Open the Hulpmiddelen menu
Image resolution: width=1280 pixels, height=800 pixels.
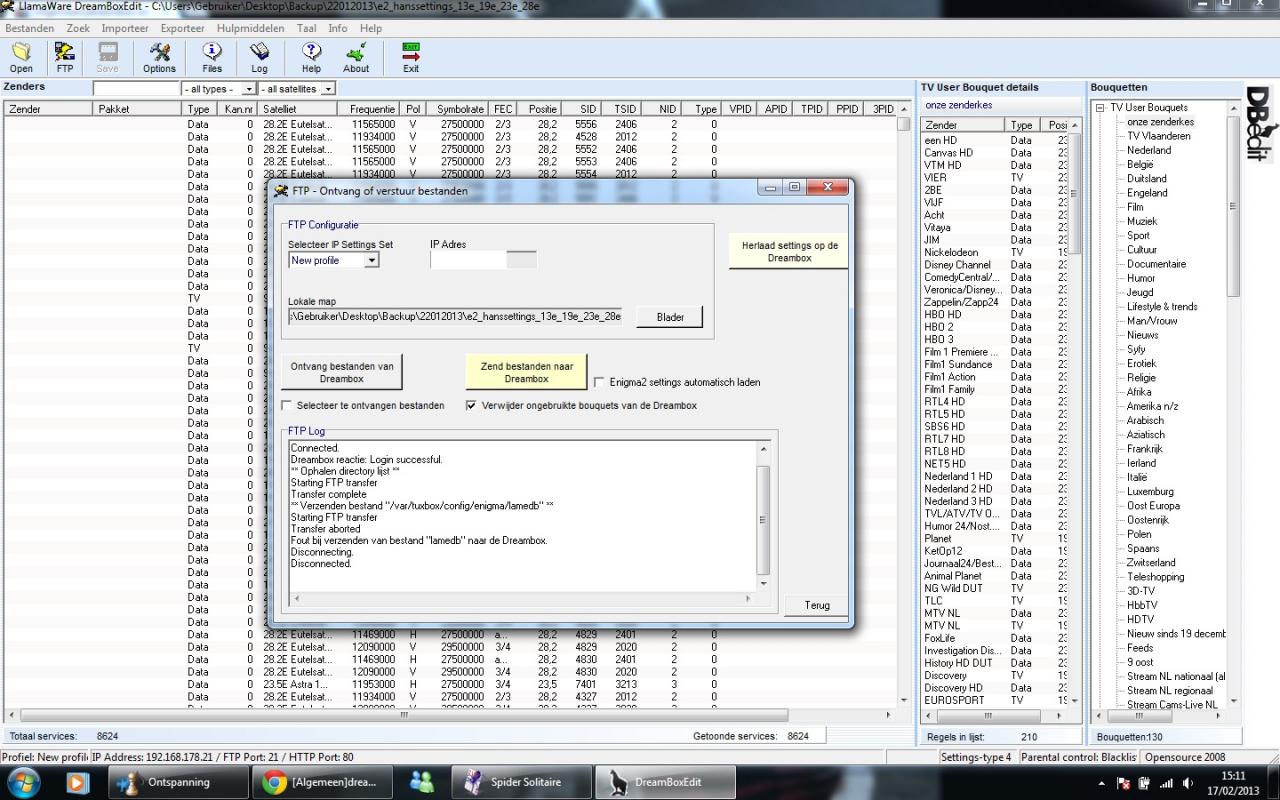249,28
